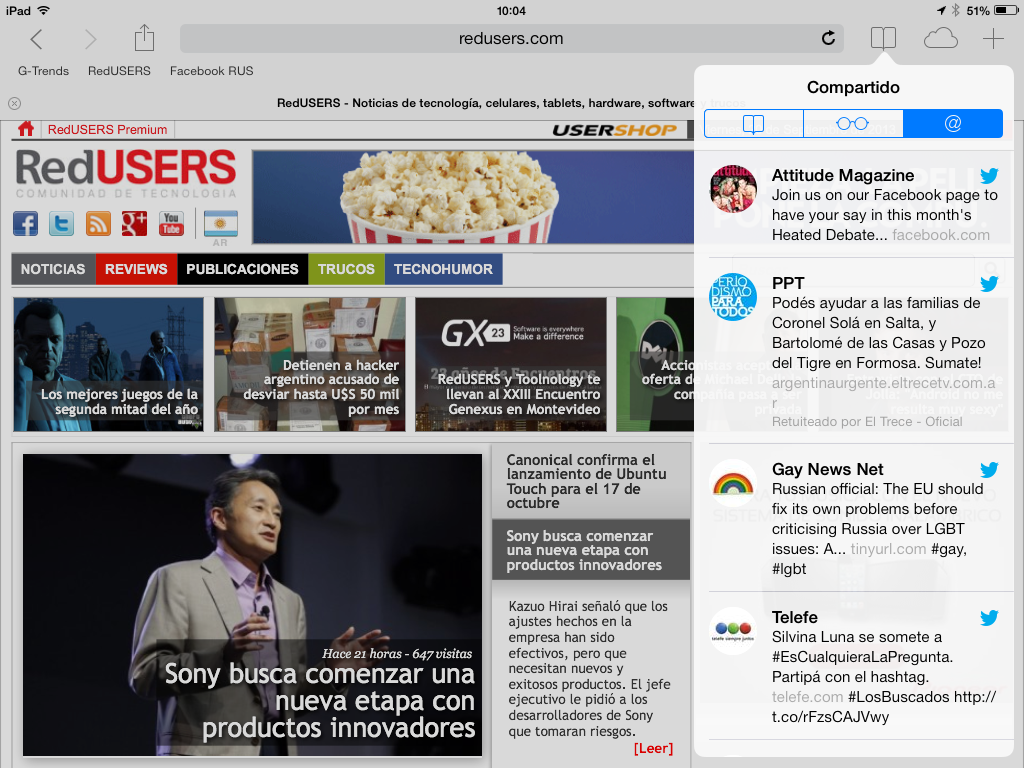Tap Twitter bird icon on Telefe row
Screen dimensions: 1024x768
point(989,617)
